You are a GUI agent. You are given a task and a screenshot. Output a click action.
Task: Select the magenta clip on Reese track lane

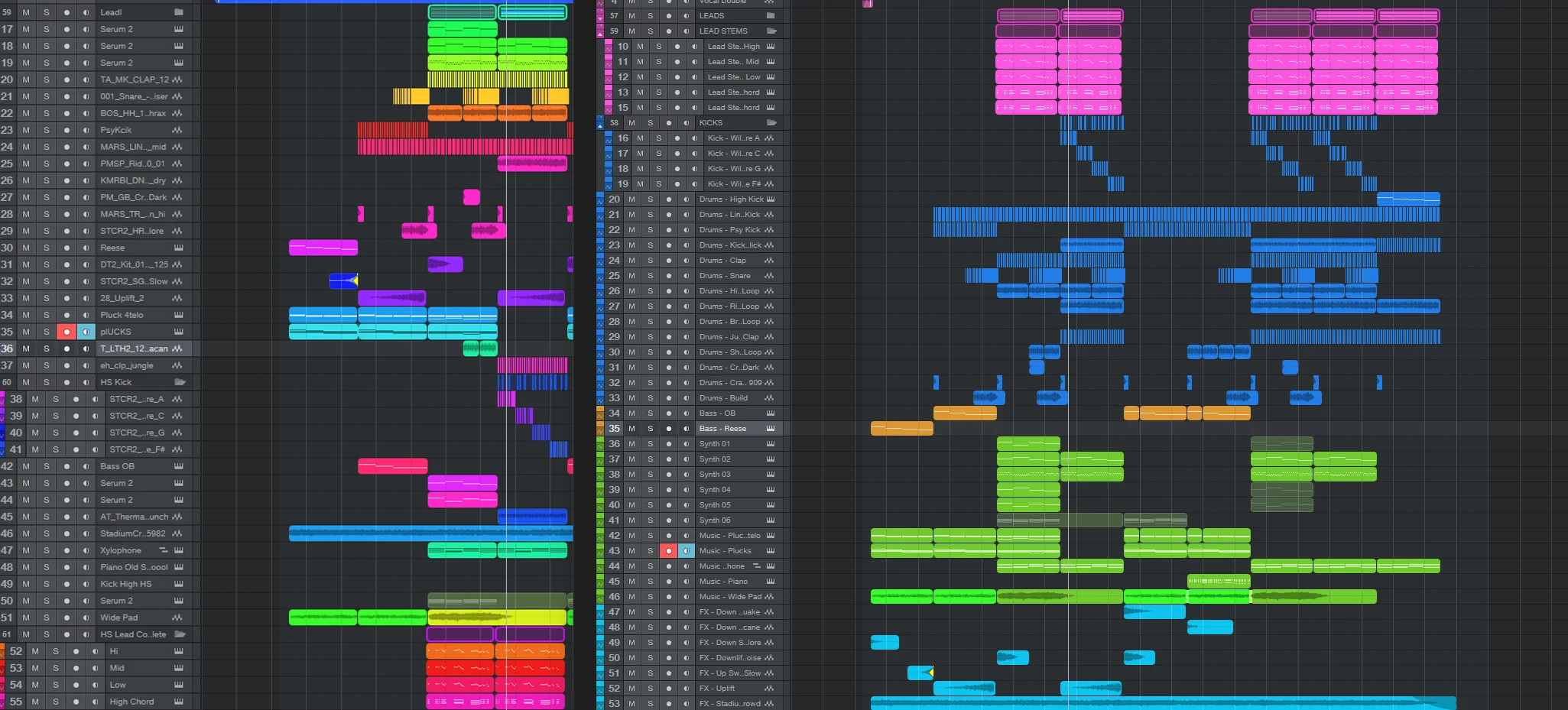(323, 248)
